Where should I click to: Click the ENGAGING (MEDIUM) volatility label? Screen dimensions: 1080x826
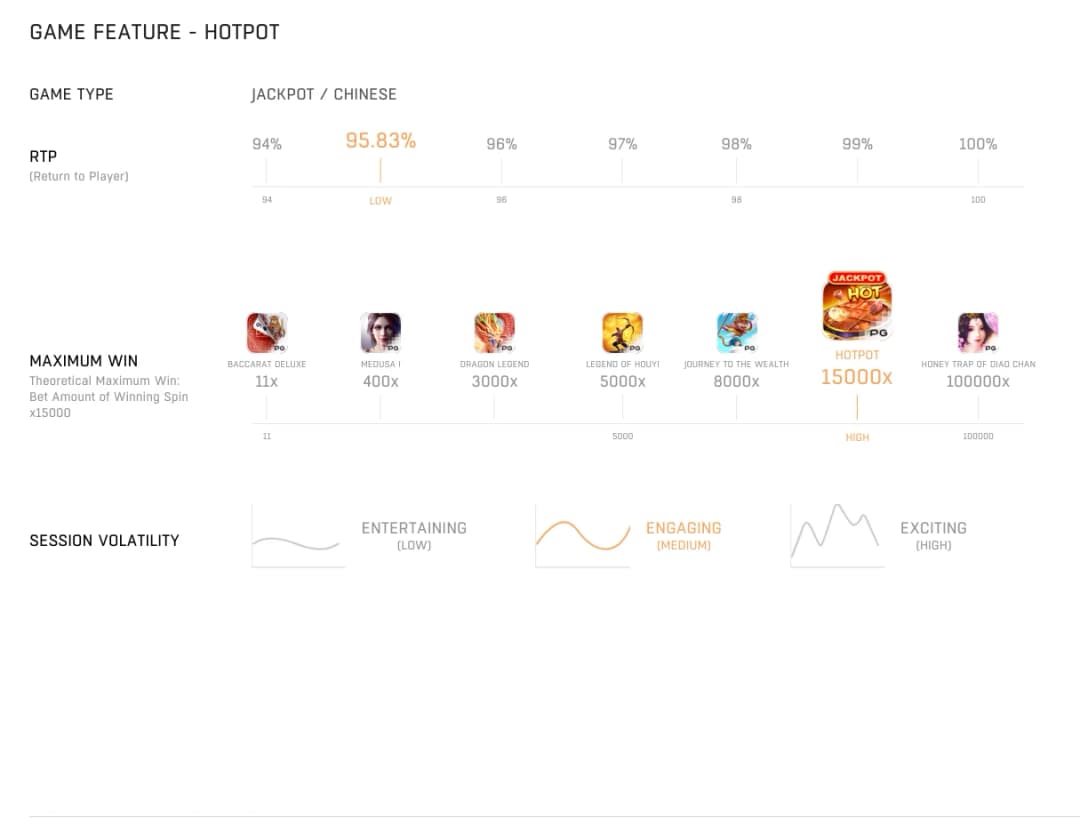point(683,536)
